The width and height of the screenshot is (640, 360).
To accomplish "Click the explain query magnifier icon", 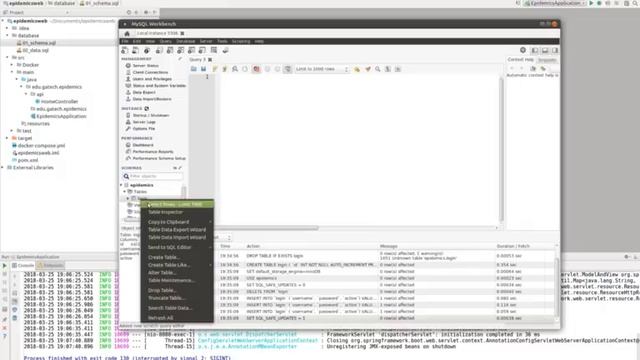I will (x=235, y=69).
